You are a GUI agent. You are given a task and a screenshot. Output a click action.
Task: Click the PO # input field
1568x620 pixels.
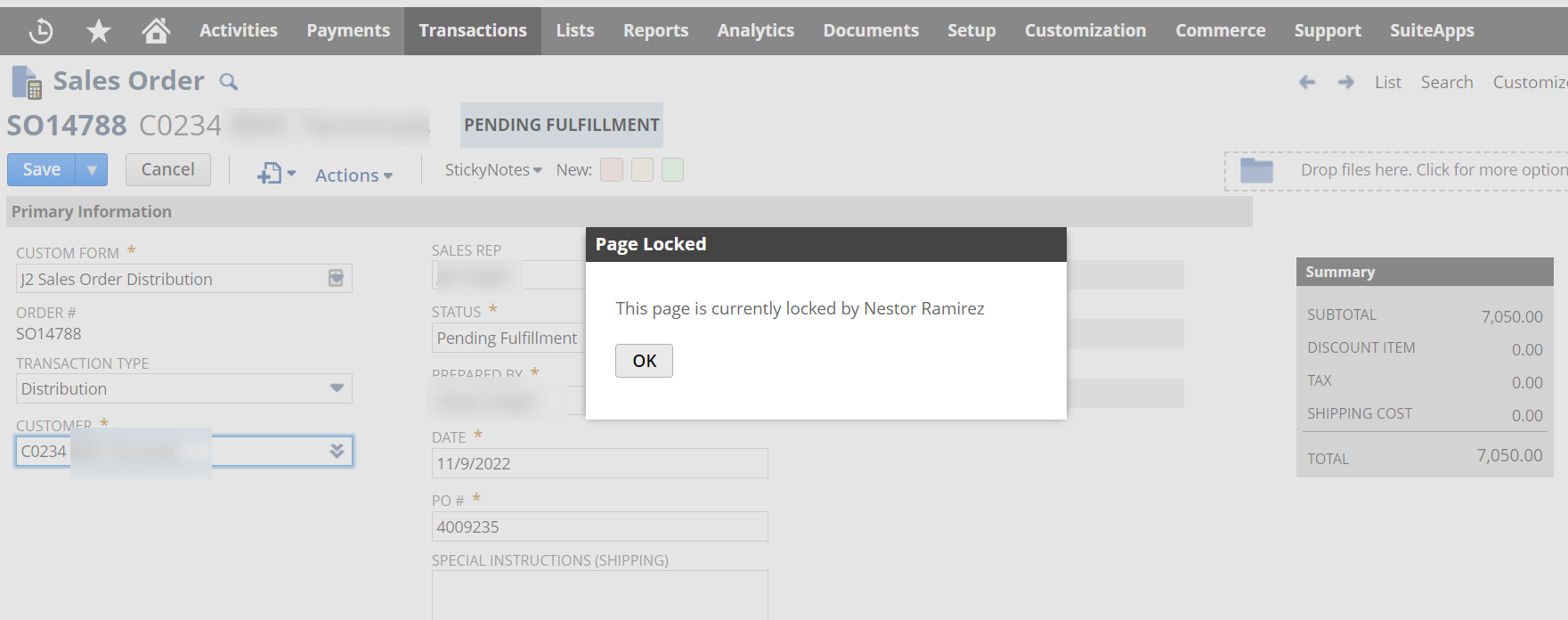(x=599, y=526)
